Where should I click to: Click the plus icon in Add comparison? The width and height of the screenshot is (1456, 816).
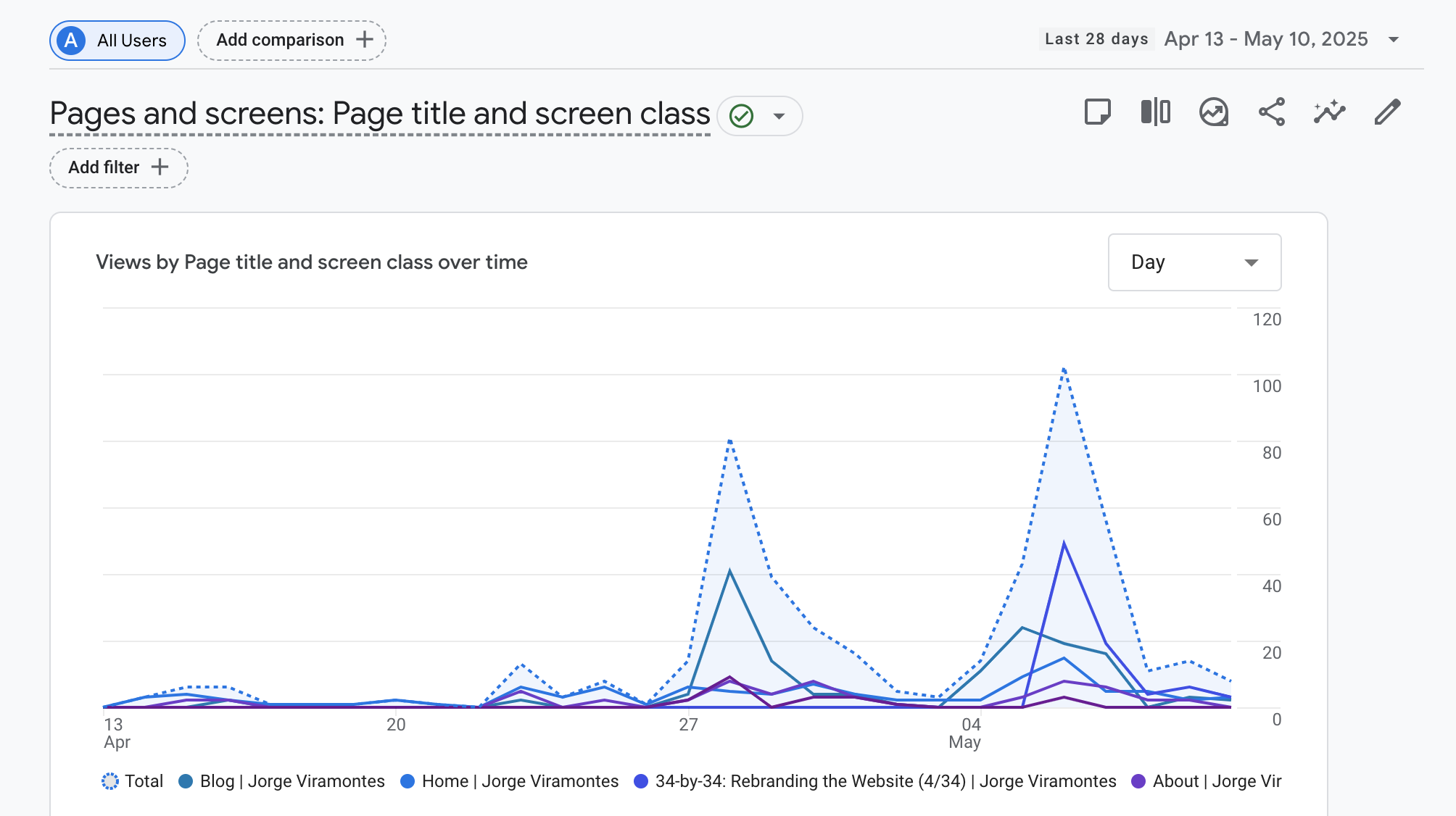point(365,40)
